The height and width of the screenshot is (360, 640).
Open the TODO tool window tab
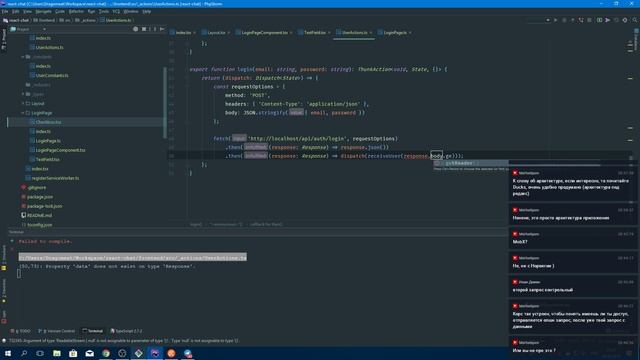[x=20, y=331]
